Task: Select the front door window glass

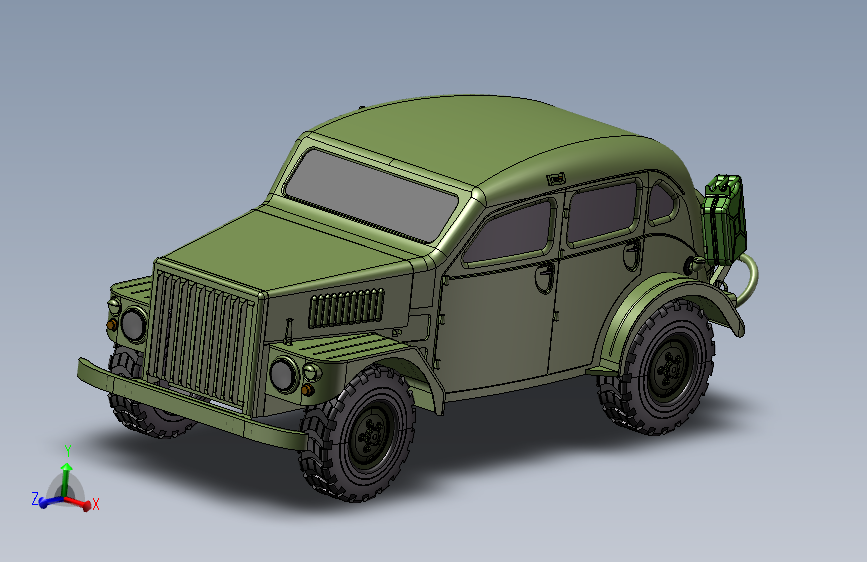Action: (x=508, y=231)
